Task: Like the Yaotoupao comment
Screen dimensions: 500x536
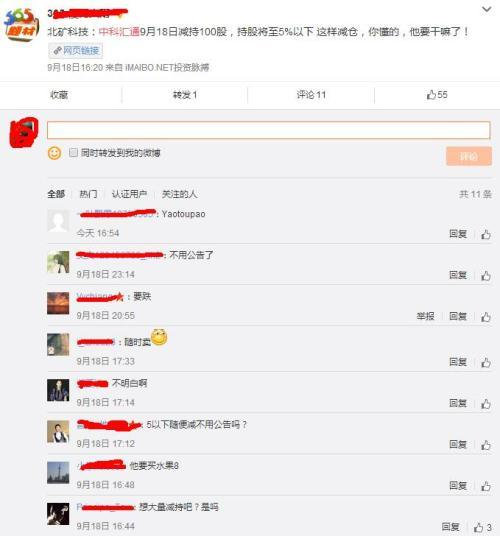Action: point(486,234)
